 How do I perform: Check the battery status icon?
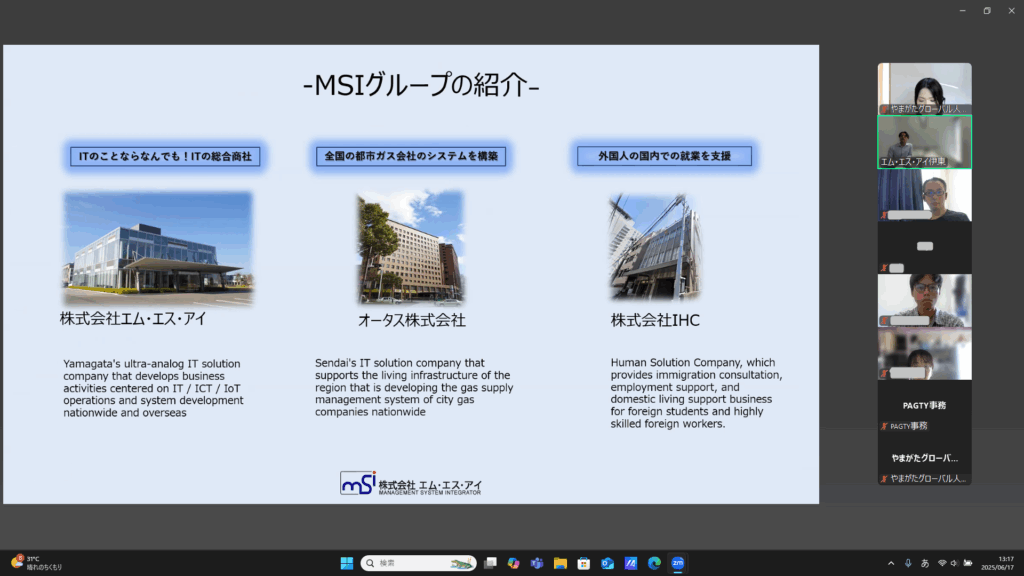968,563
